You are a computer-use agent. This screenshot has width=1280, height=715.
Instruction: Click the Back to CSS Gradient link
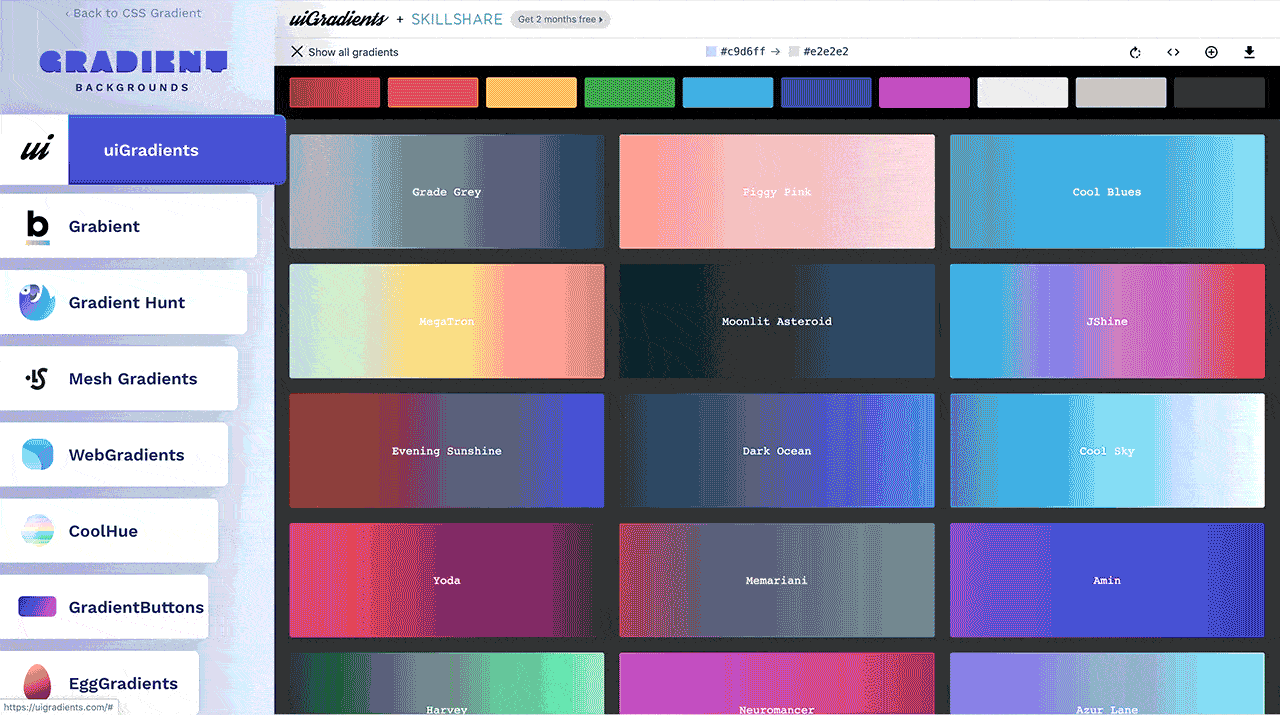[133, 13]
